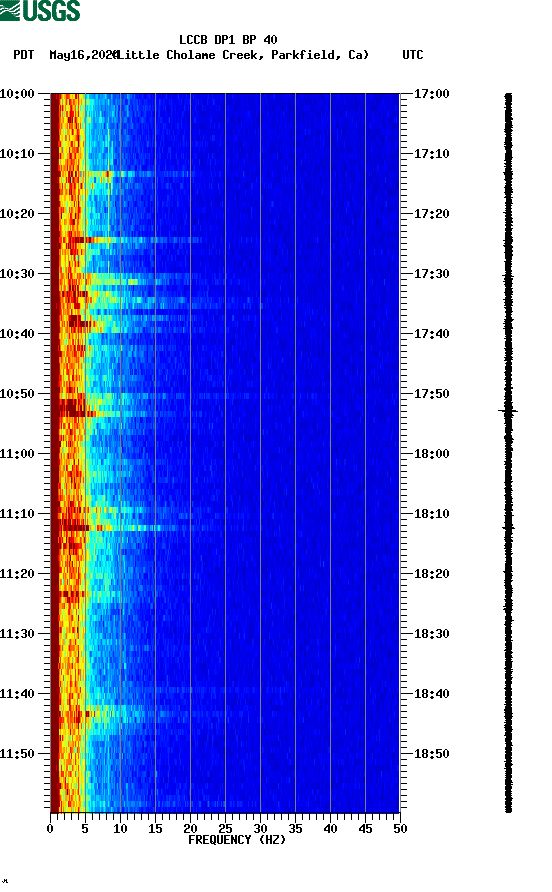This screenshot has height=892, width=552.
Task: Click the 15 Hz frequency axis label
Action: point(155,829)
